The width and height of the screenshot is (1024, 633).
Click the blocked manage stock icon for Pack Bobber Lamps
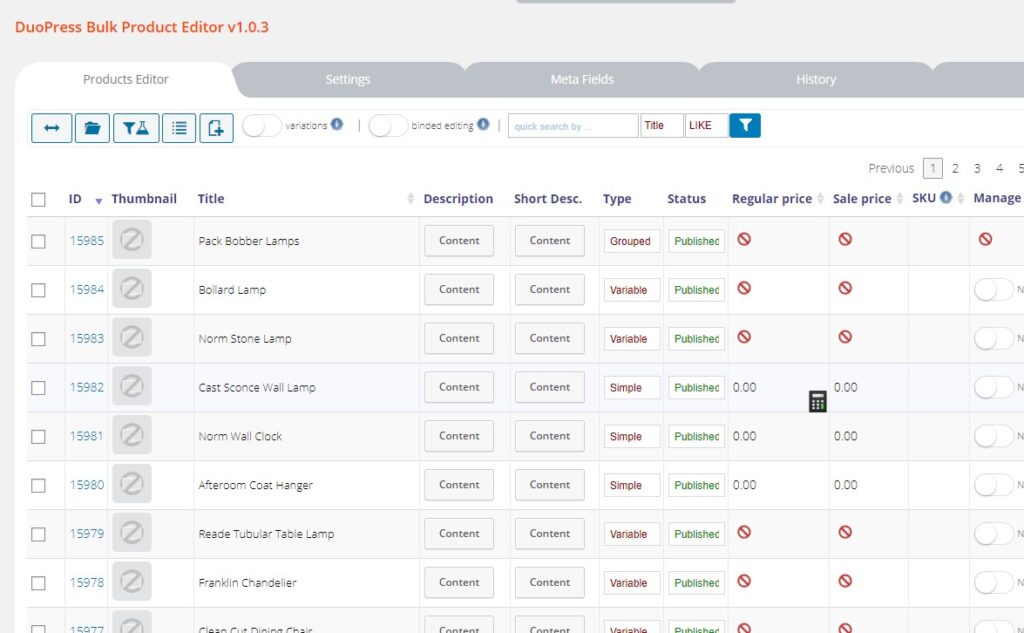pyautogui.click(x=985, y=239)
